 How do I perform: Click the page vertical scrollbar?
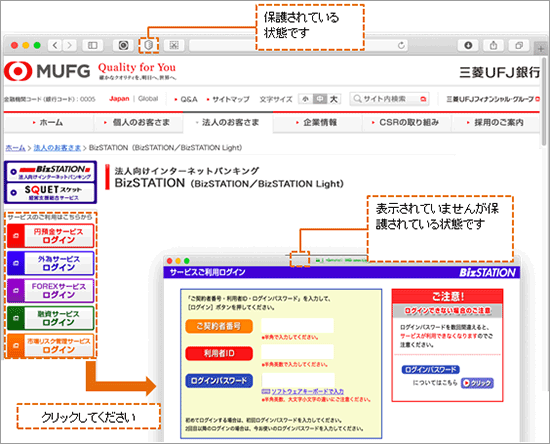pyautogui.click(x=544, y=102)
